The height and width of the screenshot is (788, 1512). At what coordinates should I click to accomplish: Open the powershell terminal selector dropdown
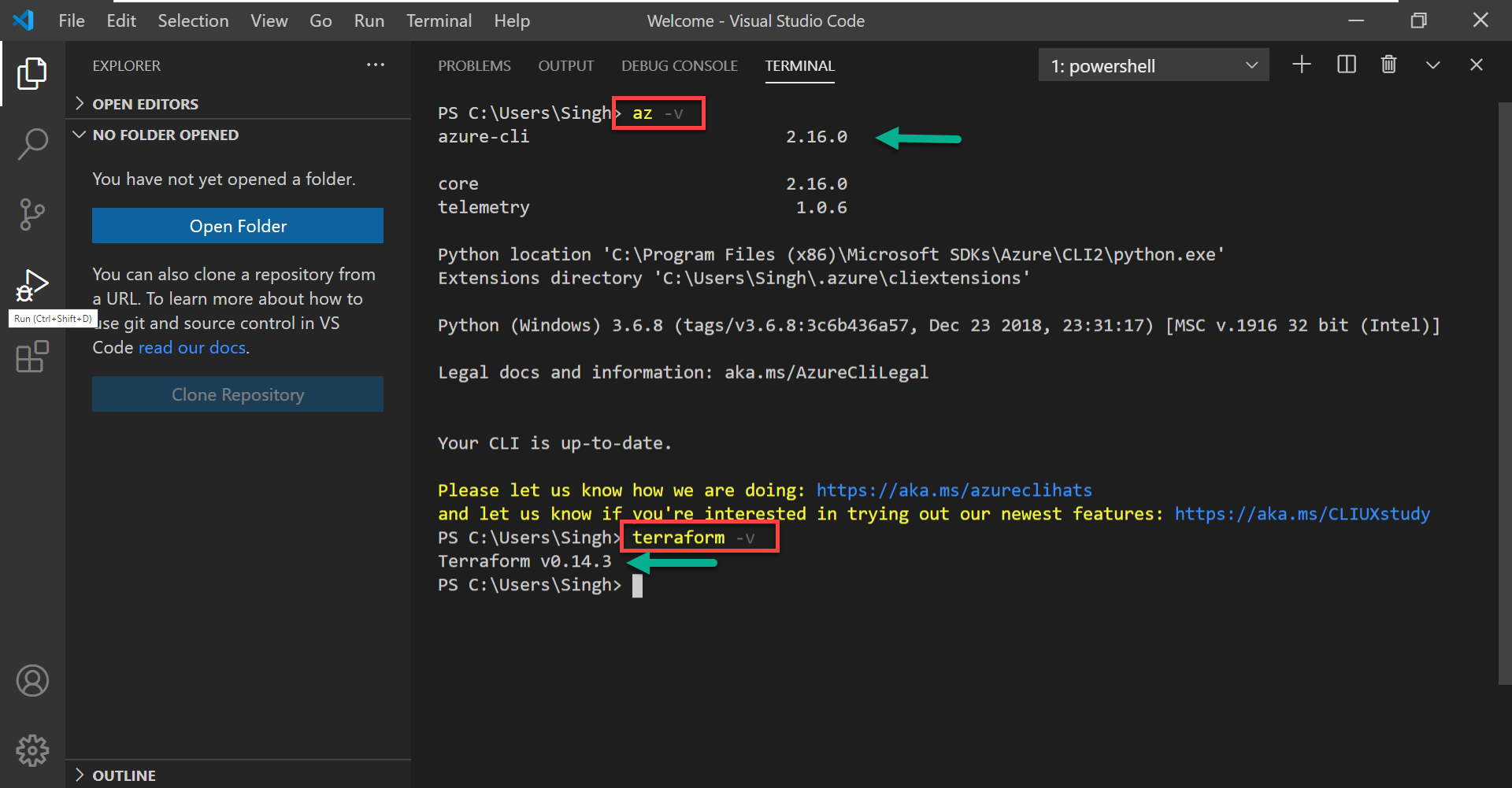1153,65
